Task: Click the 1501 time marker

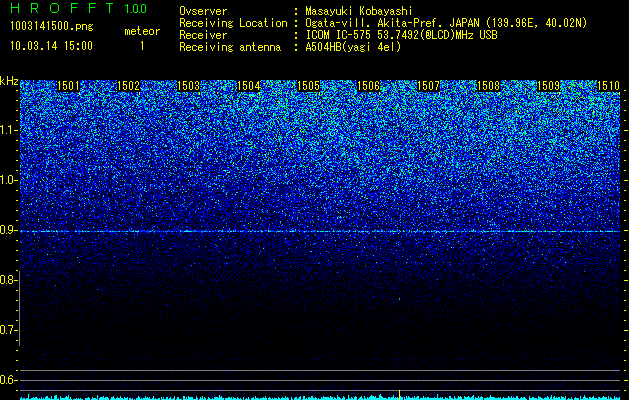Action: pos(68,86)
